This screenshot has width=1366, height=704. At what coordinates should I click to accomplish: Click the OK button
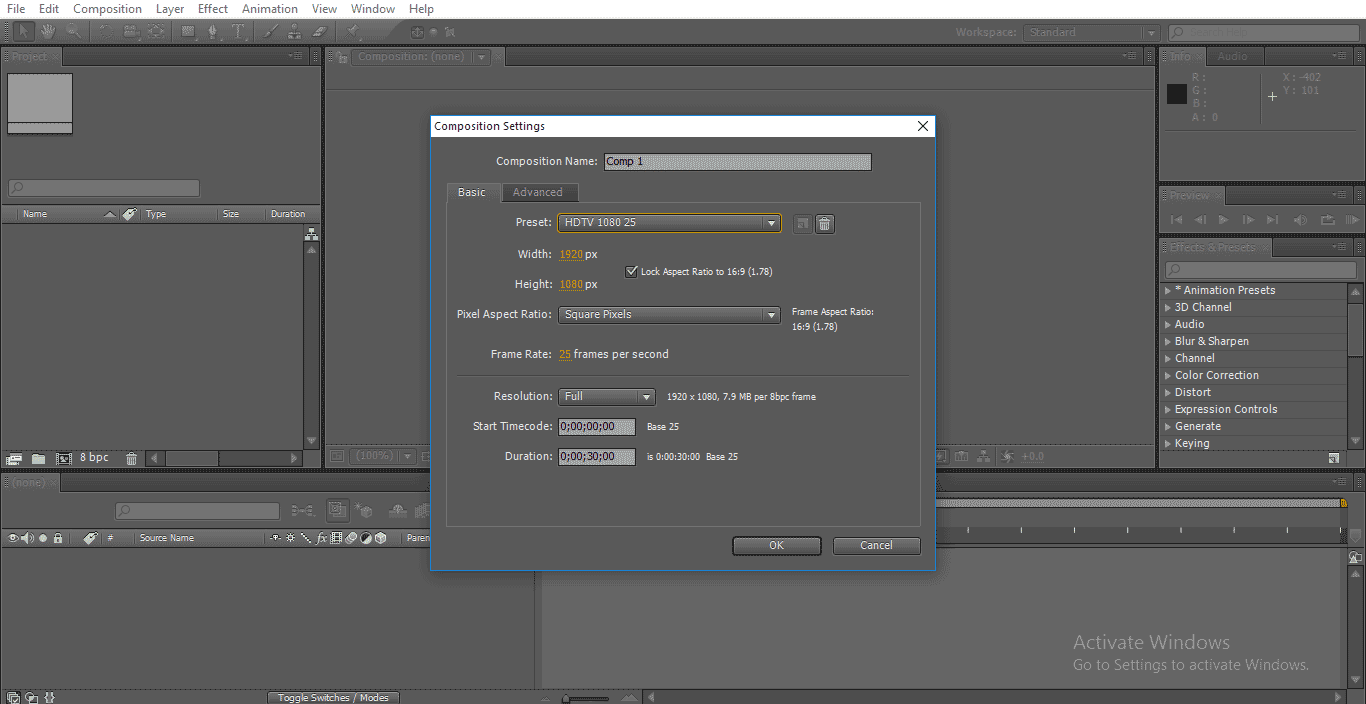[776, 545]
